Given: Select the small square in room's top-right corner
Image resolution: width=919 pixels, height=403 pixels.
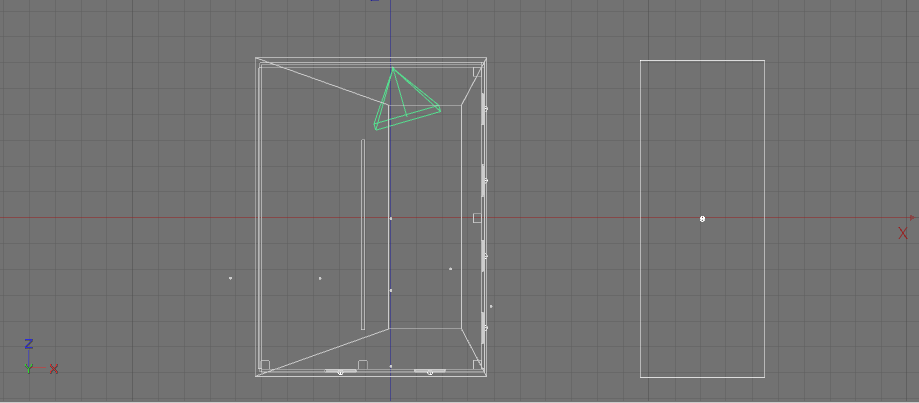Looking at the screenshot, I should click(477, 71).
